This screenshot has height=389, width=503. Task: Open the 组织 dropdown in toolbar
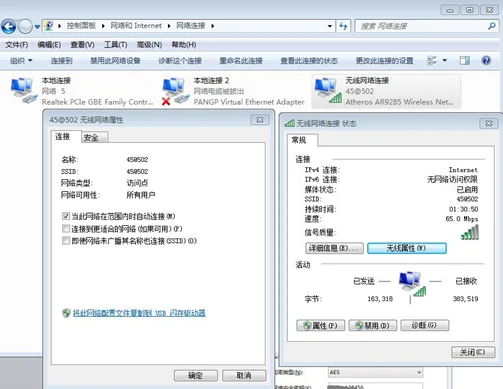pos(21,61)
